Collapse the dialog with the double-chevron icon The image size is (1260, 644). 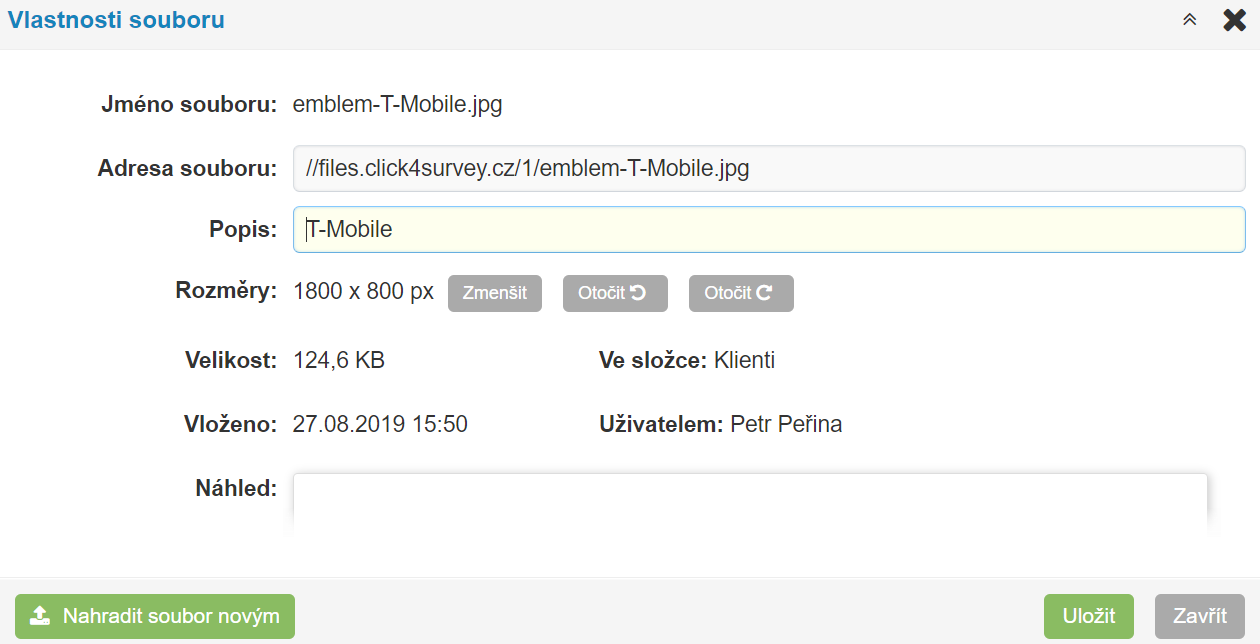[x=1190, y=20]
